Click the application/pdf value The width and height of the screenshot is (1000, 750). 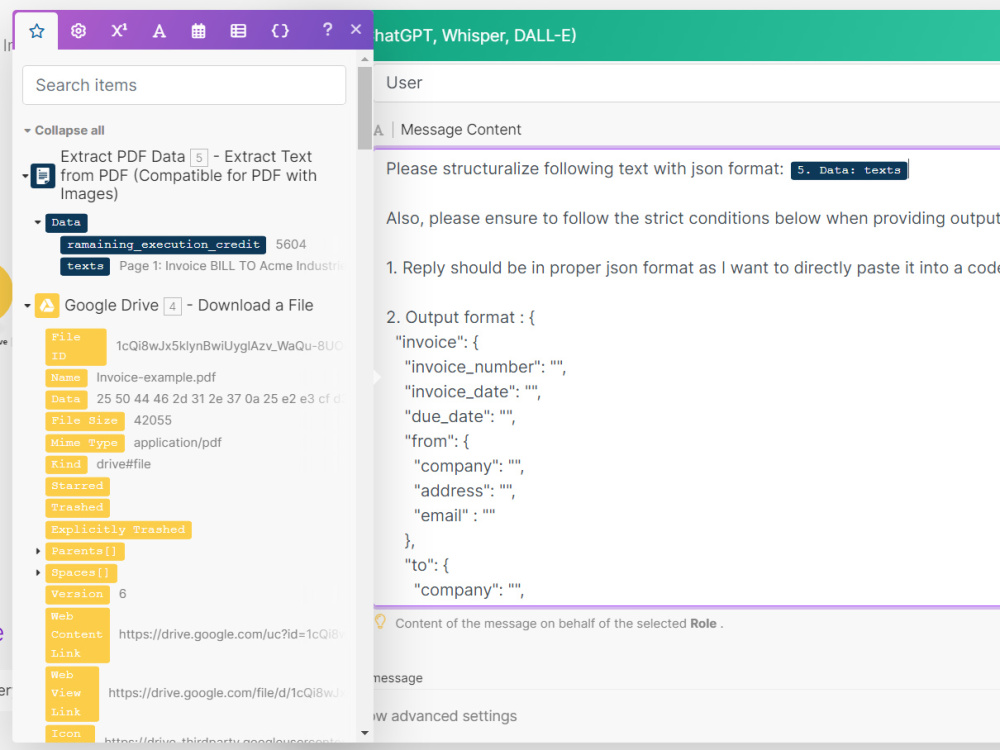(177, 443)
